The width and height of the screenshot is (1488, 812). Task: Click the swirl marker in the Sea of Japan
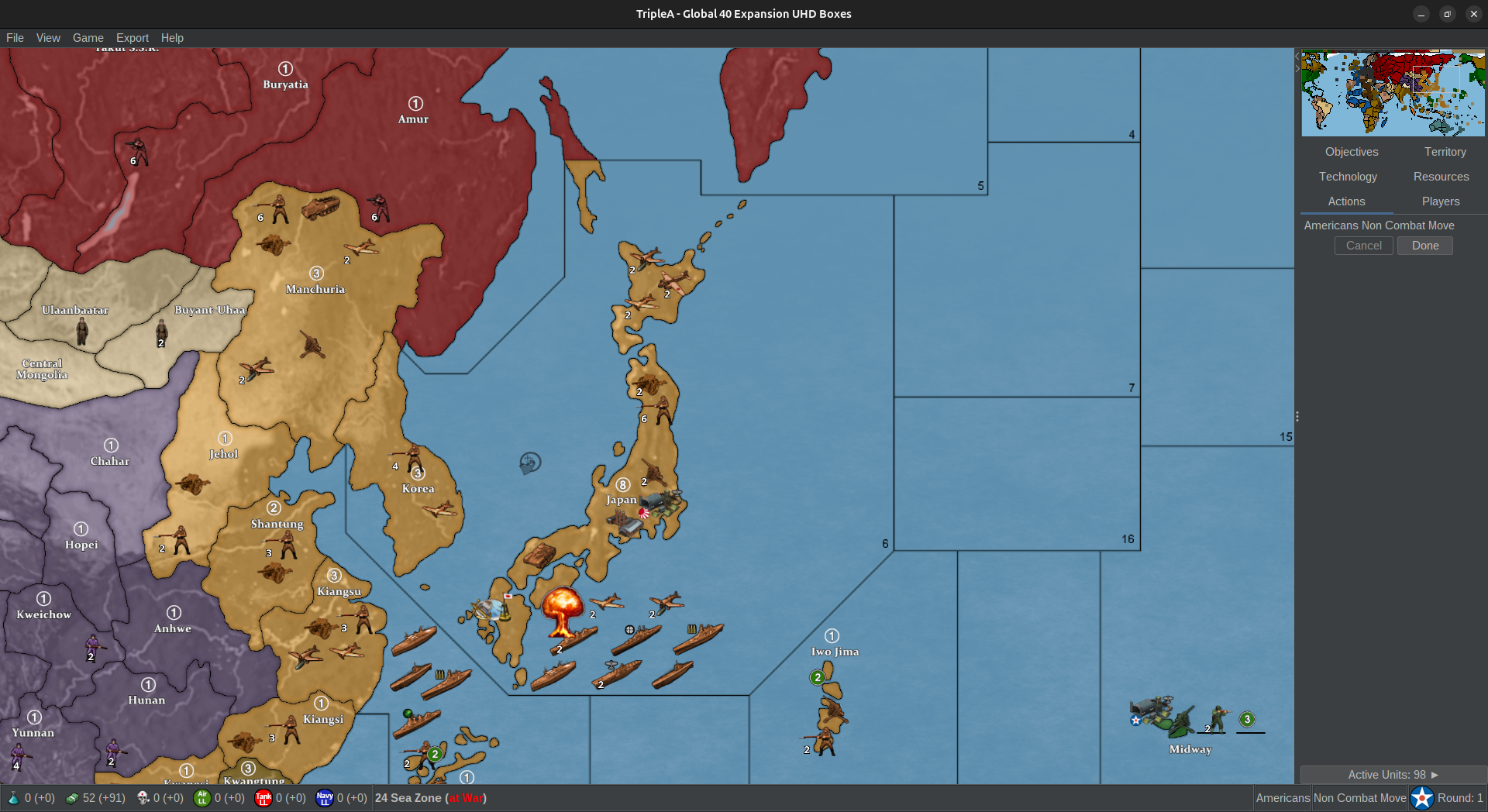pos(530,463)
